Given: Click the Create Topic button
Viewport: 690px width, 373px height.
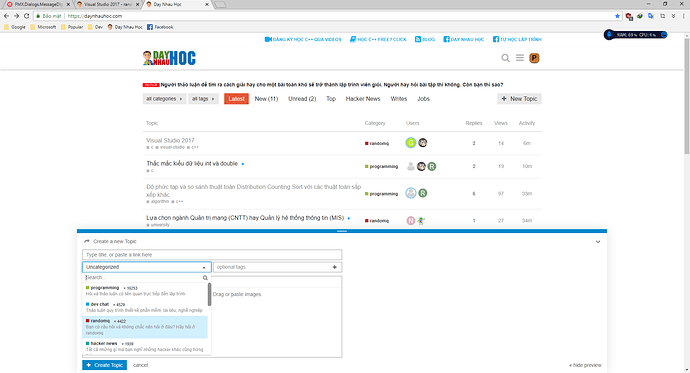Looking at the screenshot, I should pyautogui.click(x=104, y=365).
